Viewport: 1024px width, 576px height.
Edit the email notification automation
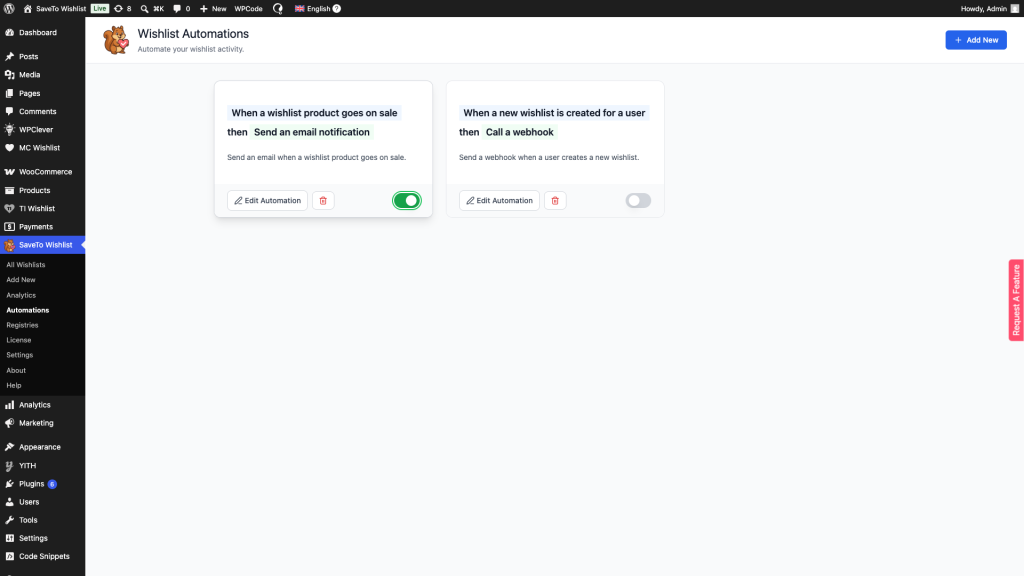267,200
